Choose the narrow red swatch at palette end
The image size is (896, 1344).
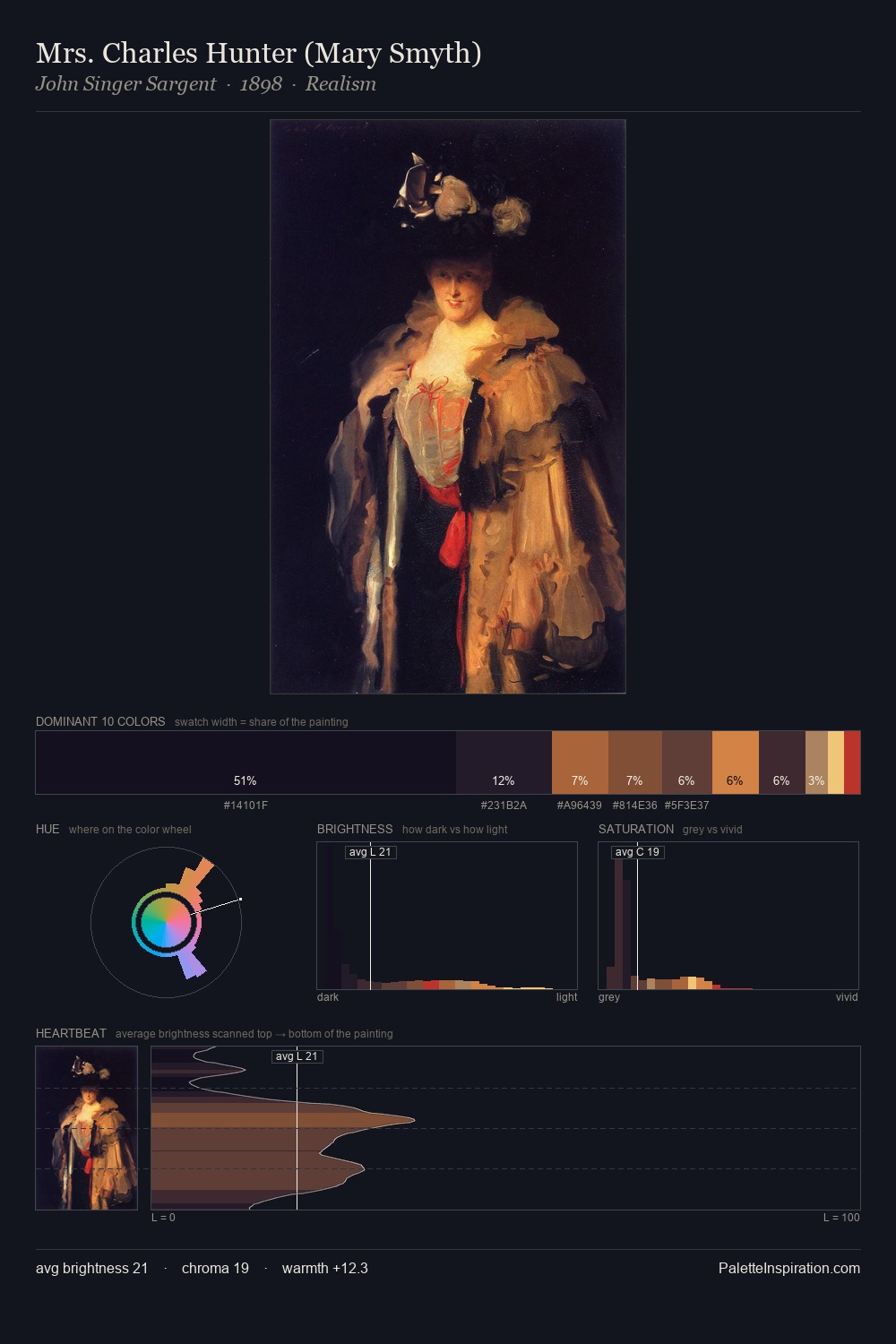pos(852,762)
